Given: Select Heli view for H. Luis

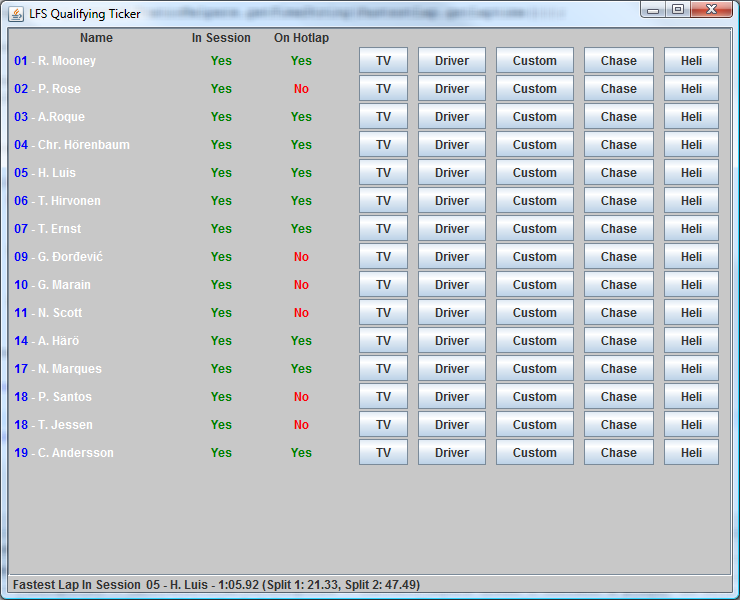Looking at the screenshot, I should click(691, 172).
